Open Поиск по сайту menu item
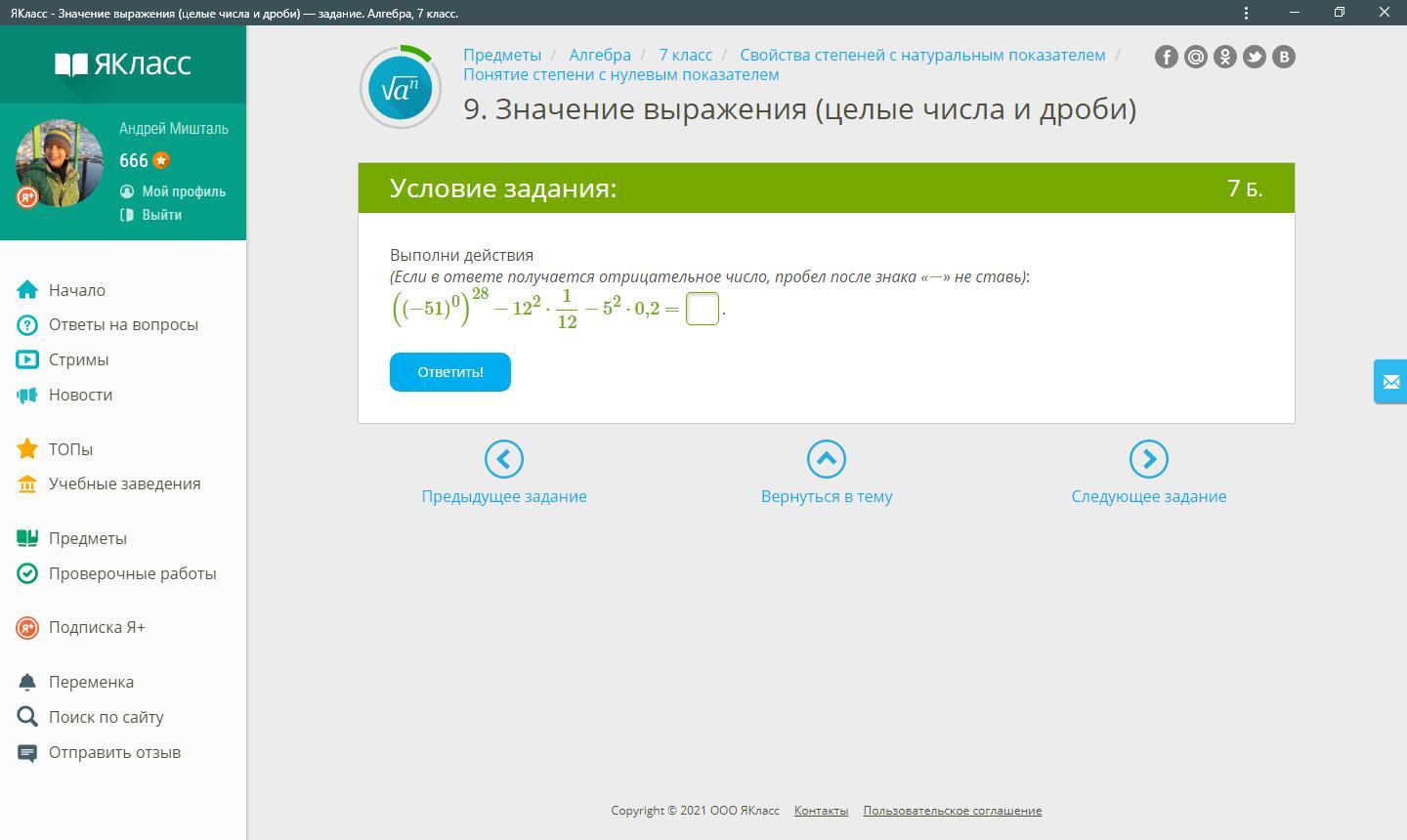Viewport: 1407px width, 840px height. 107,717
